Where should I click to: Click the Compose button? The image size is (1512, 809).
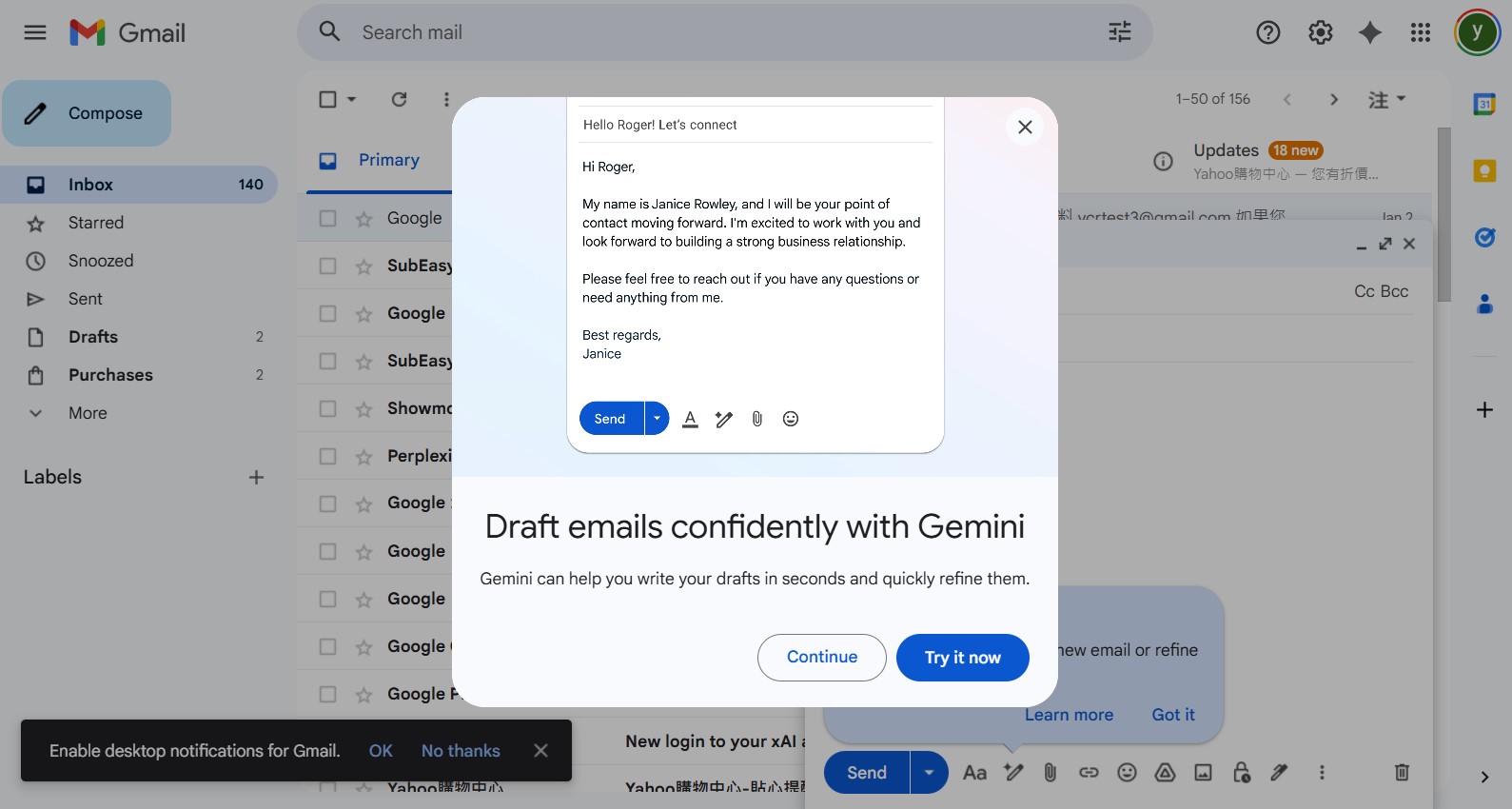(x=87, y=113)
